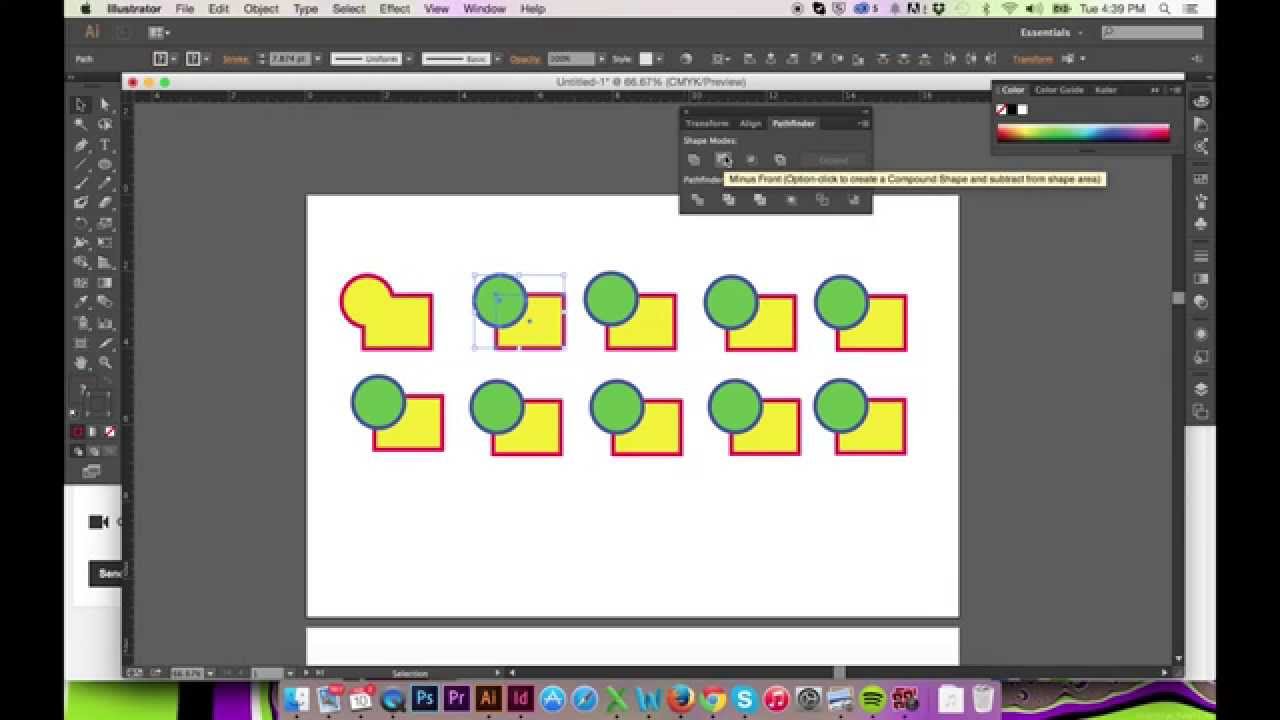Viewport: 1280px width, 720px height.
Task: Open the Effect menu
Action: pos(394,9)
